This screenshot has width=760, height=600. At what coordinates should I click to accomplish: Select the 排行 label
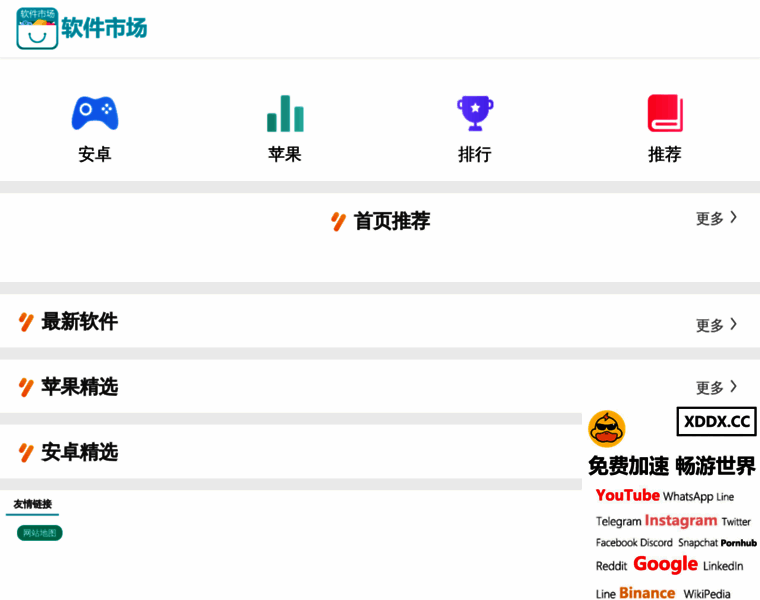click(475, 155)
